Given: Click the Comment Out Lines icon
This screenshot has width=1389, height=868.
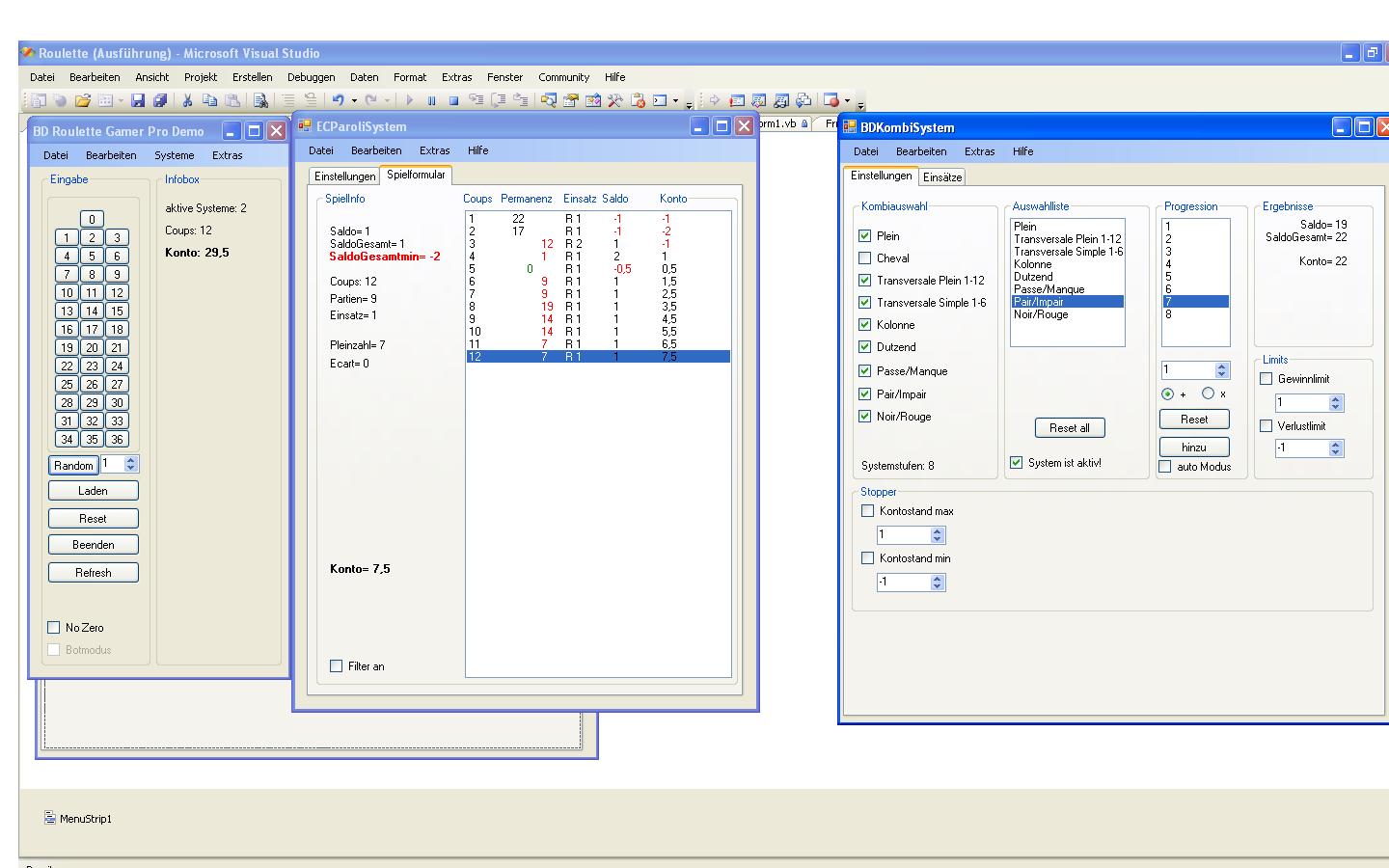Looking at the screenshot, I should 288,100.
